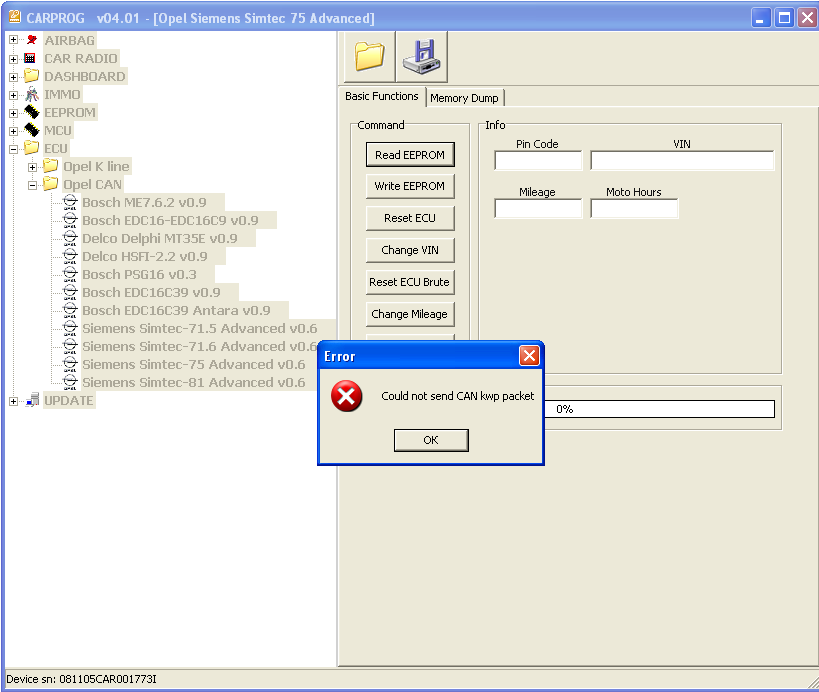Viewport: 819px width, 692px height.
Task: Click the MCU chip icon
Action: click(32, 130)
